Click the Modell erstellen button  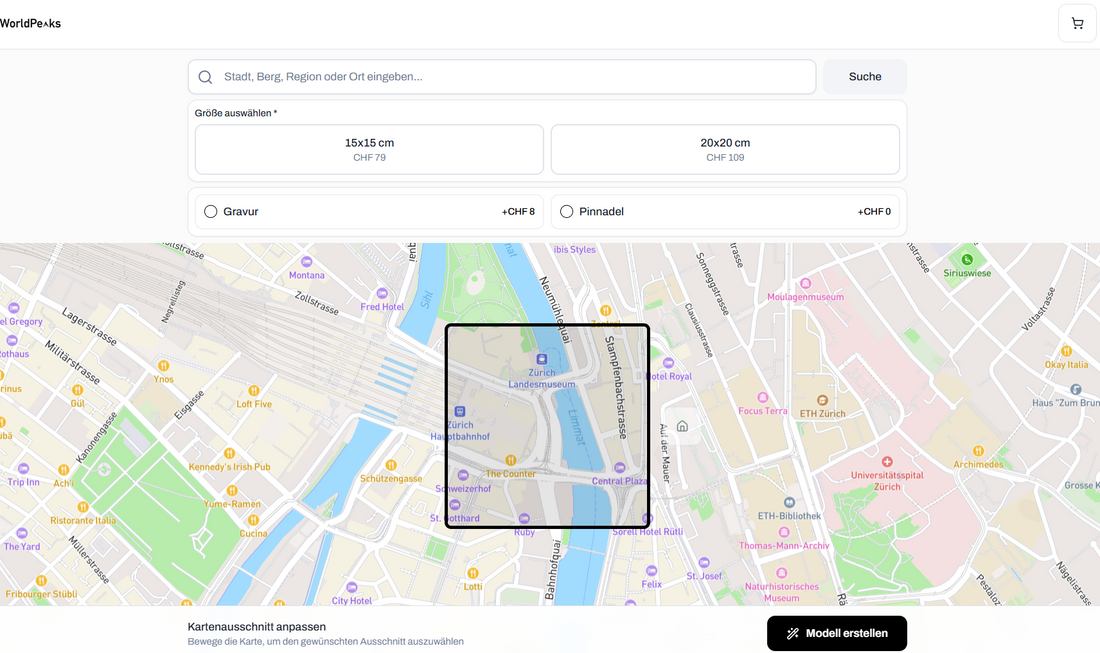pos(836,633)
